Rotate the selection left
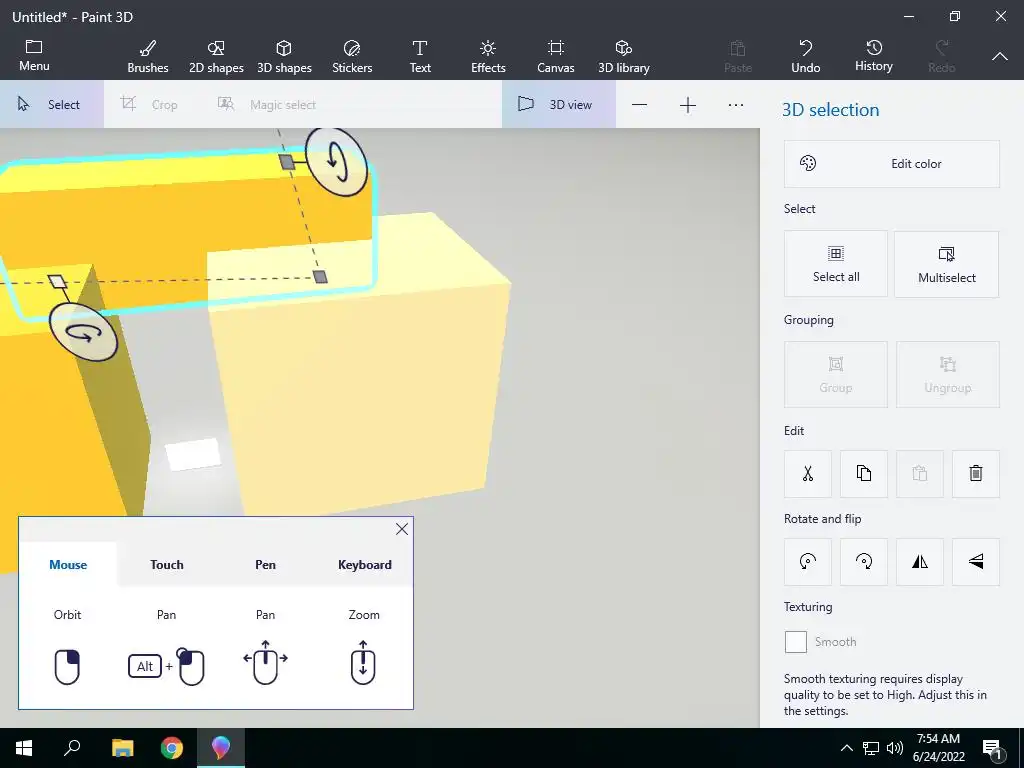The height and width of the screenshot is (768, 1024). pyautogui.click(x=808, y=562)
